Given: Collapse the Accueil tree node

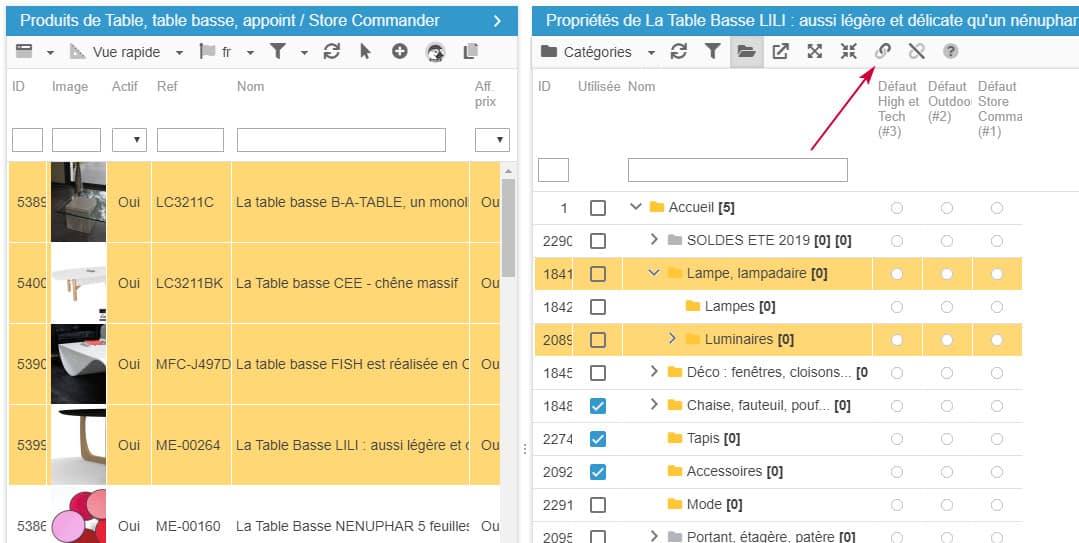Looking at the screenshot, I should pyautogui.click(x=635, y=208).
